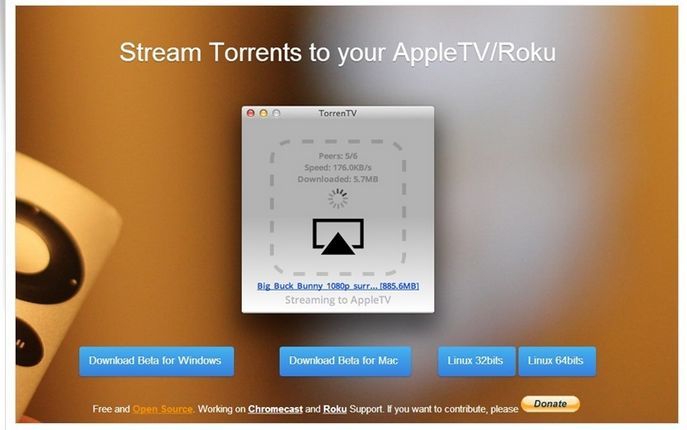The image size is (687, 430).
Task: Click the 'Peers: 5/6' status text
Action: (338, 156)
